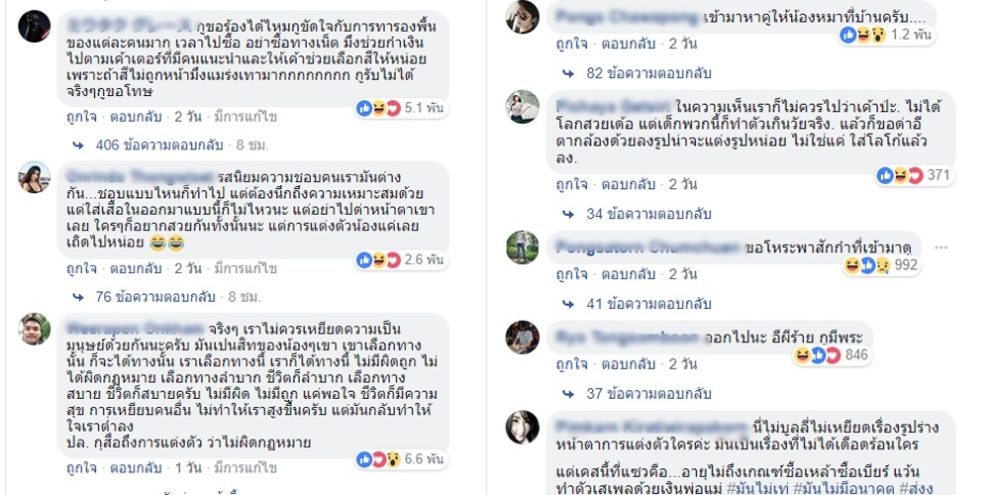Viewport: 990px width, 495px height.
Task: Expand 406 ข้อความตอบกลับ replies
Action: (159, 145)
